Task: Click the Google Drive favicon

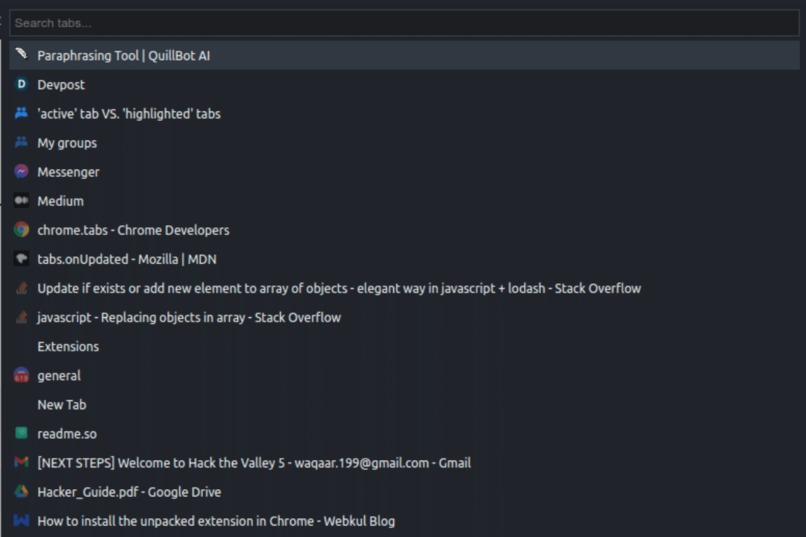Action: pyautogui.click(x=21, y=492)
